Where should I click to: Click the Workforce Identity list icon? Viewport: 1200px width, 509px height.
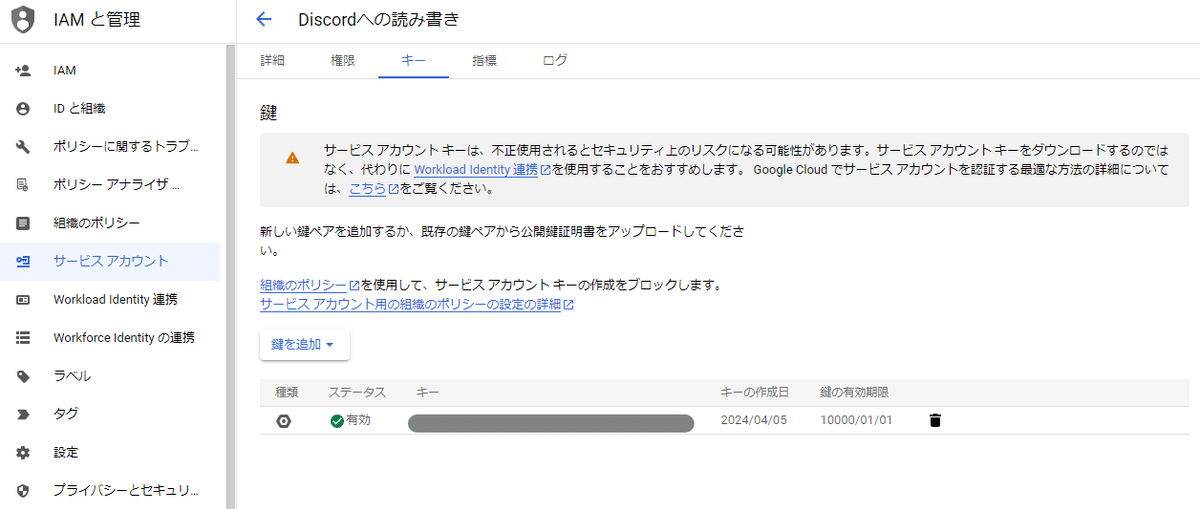pos(23,338)
